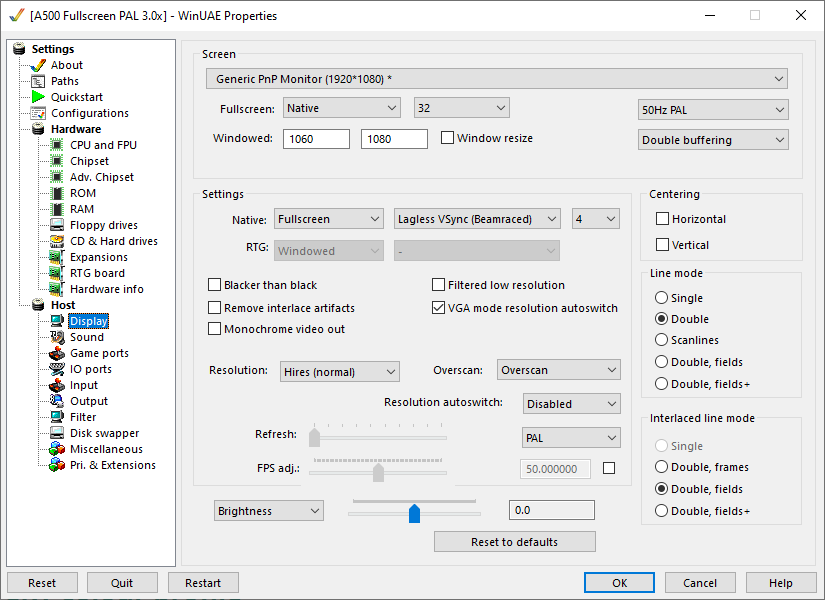Open the Resolution autoswitch Disabled dropdown

point(571,404)
